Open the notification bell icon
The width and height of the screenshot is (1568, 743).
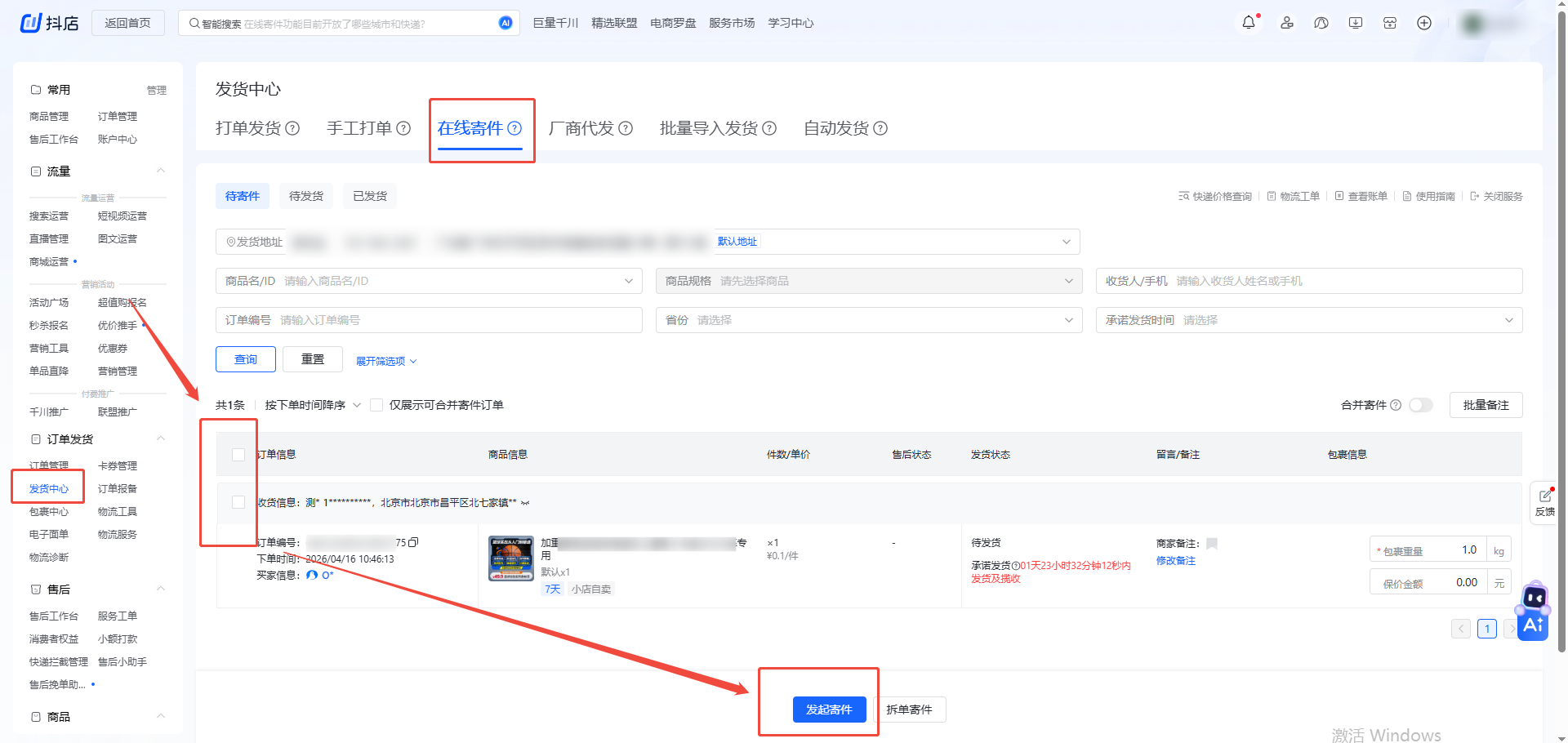tap(1248, 23)
